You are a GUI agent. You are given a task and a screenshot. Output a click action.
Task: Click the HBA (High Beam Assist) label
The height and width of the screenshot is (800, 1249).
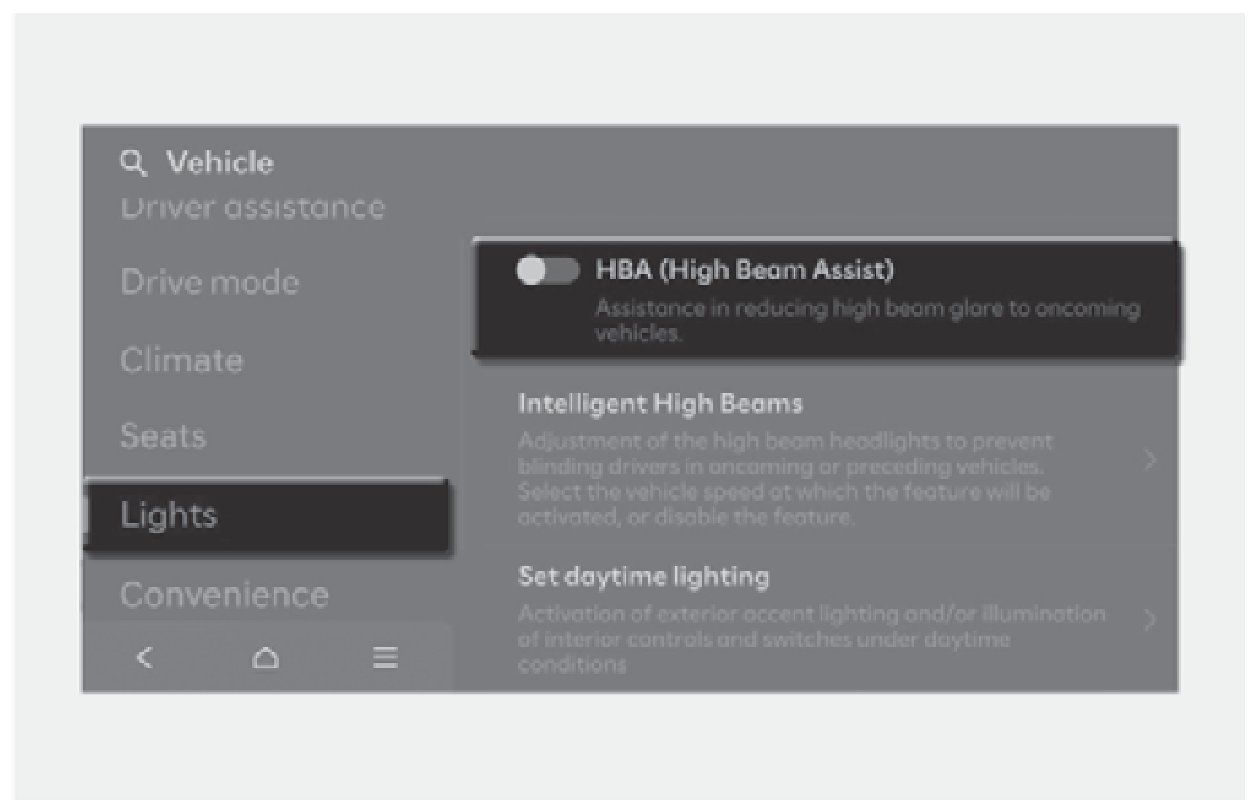(744, 270)
